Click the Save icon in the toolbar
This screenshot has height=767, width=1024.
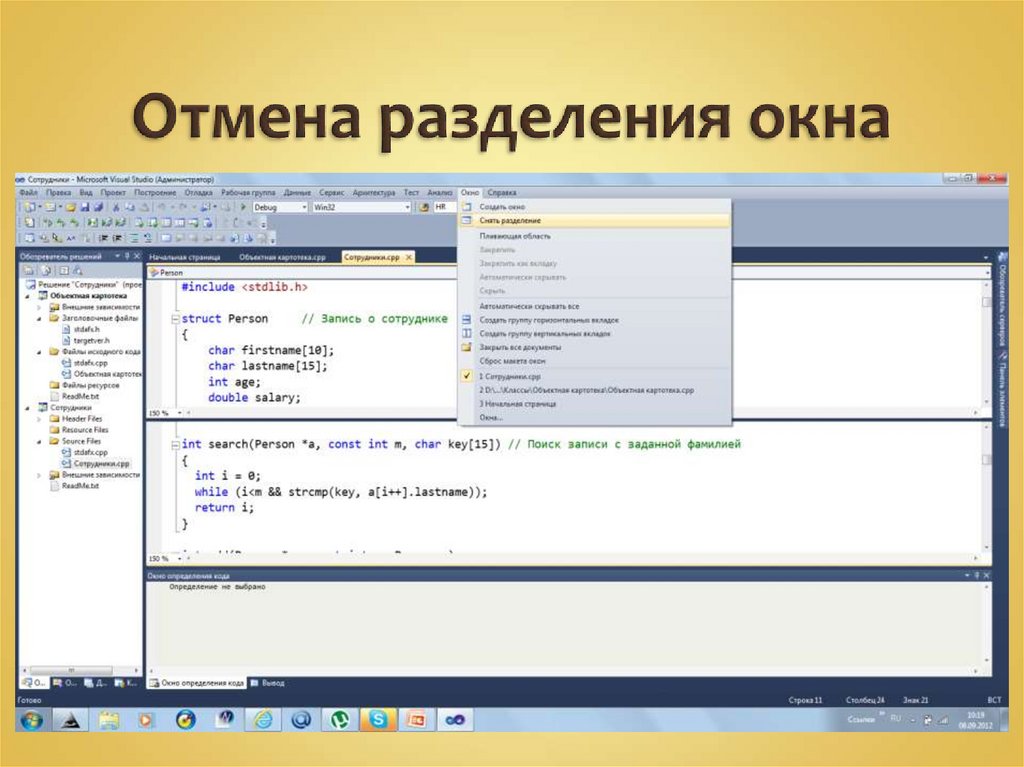(85, 207)
